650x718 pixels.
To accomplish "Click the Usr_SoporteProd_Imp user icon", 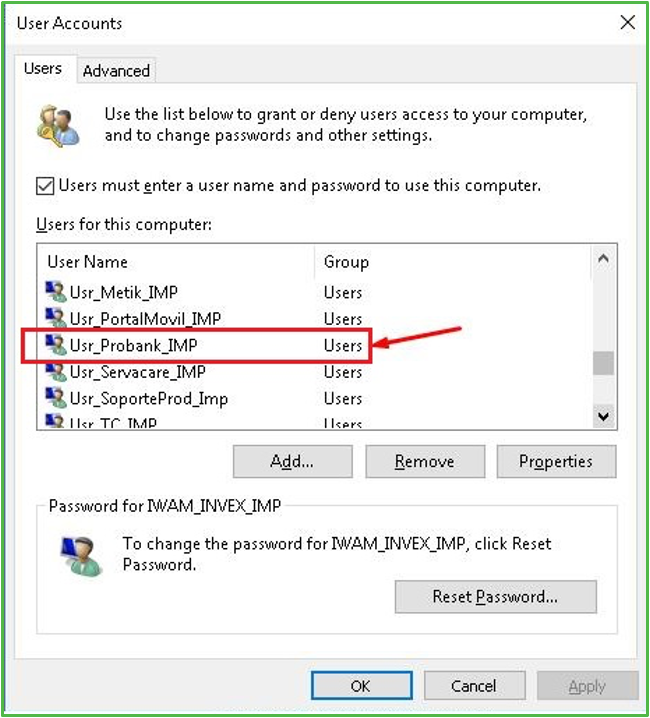I will coord(56,399).
